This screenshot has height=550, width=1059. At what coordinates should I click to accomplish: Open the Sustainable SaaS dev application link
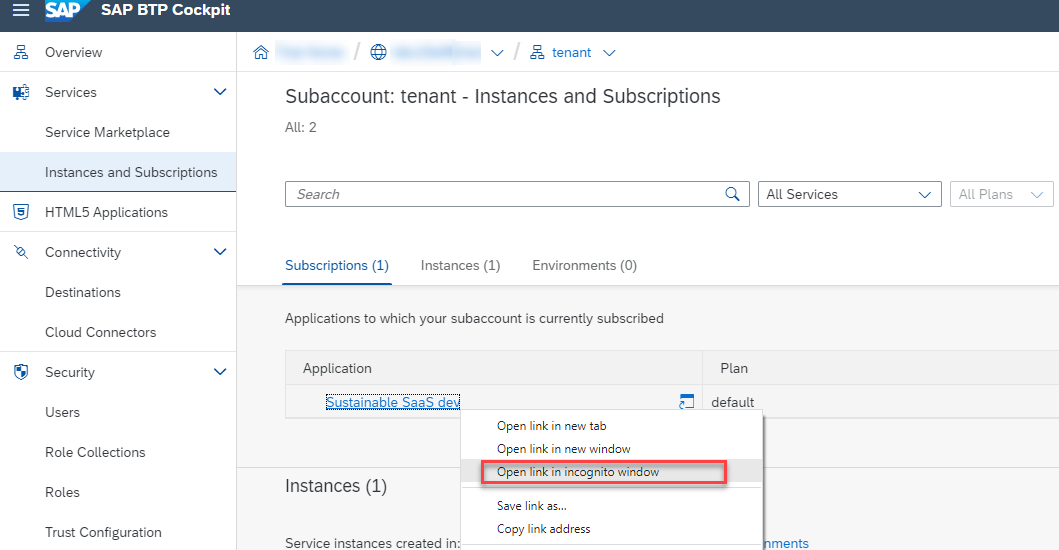coord(393,402)
